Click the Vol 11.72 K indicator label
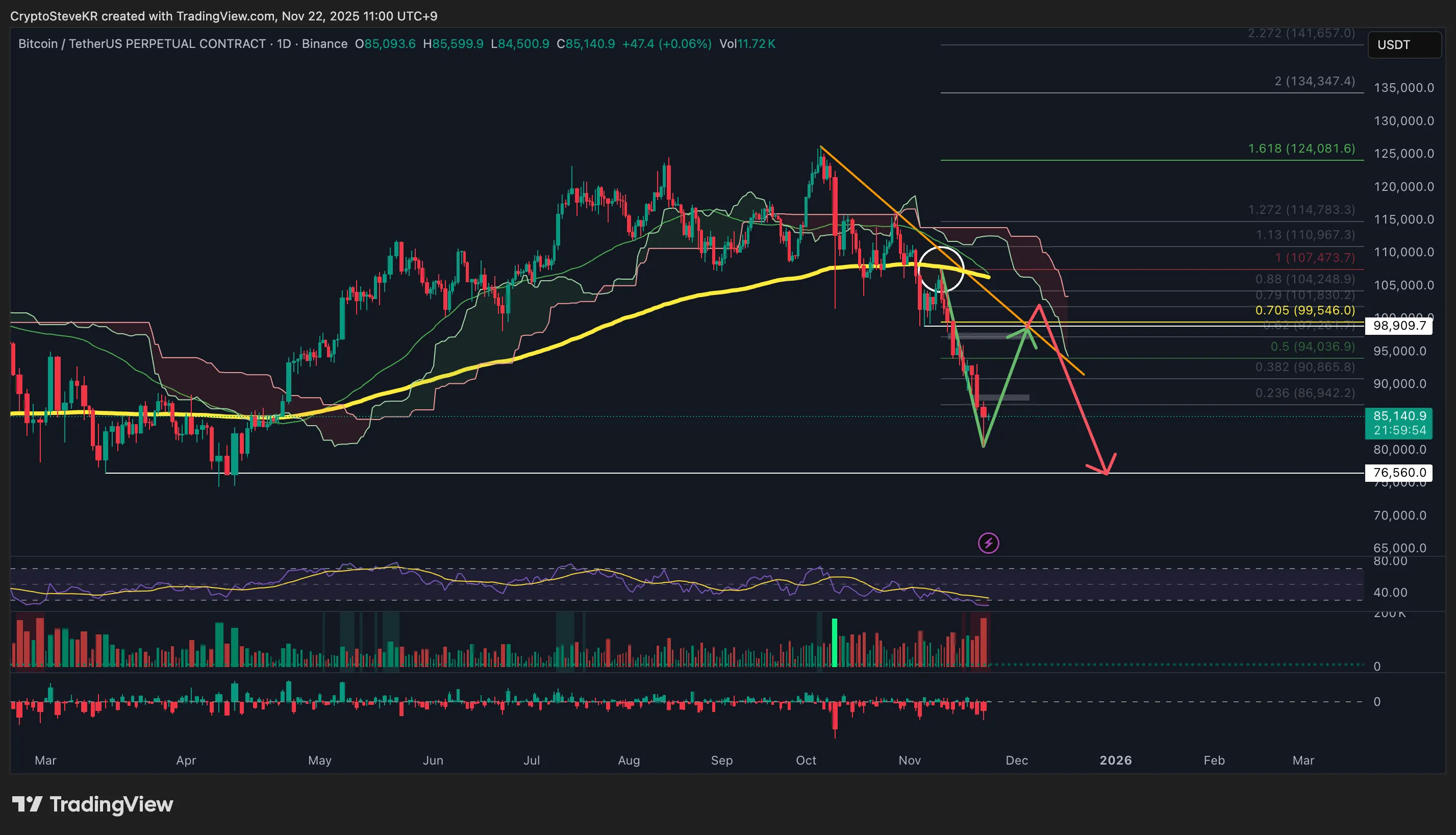The image size is (1456, 835). tap(747, 43)
